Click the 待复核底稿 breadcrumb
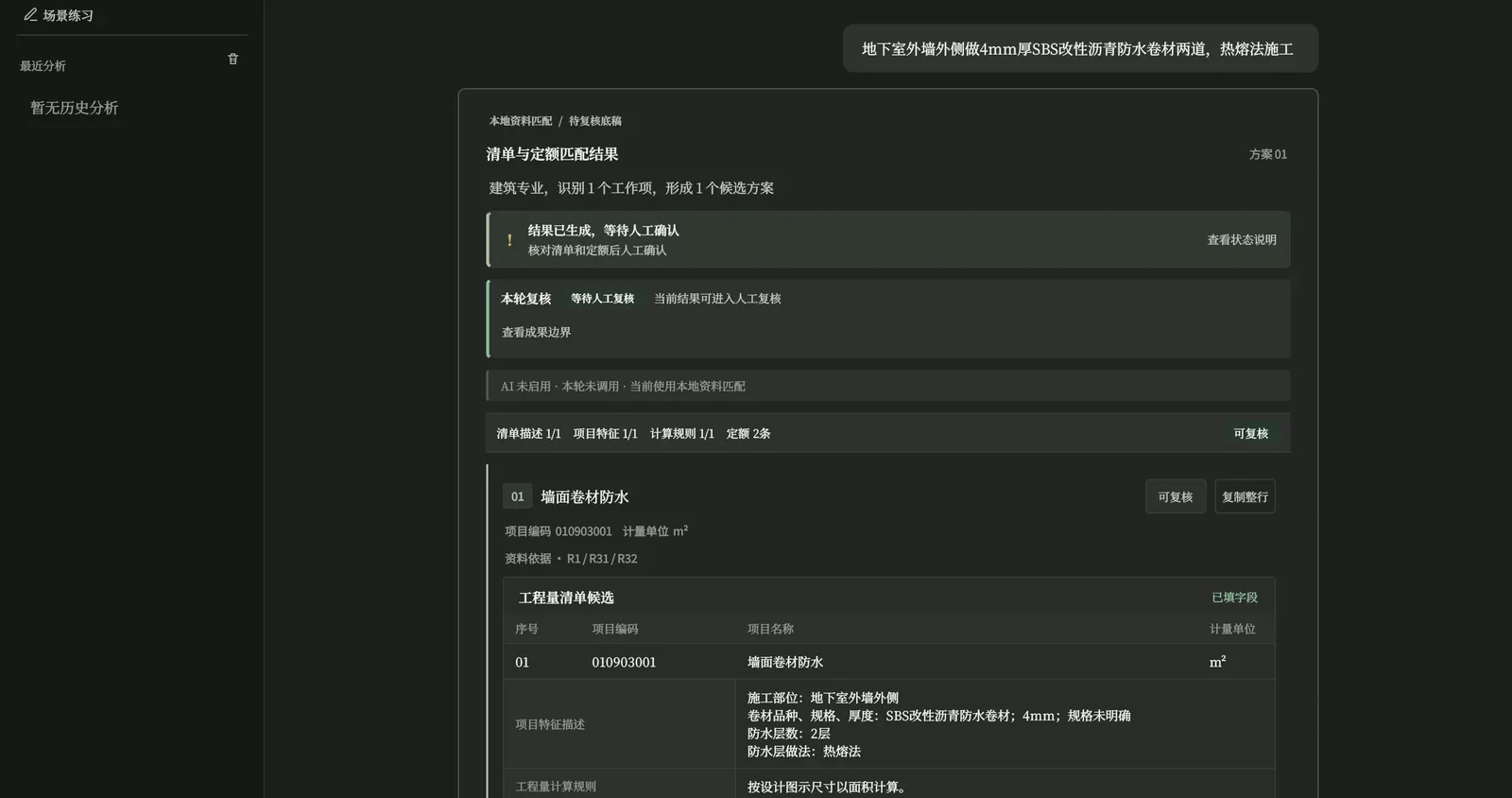The image size is (1512, 798). coord(595,121)
